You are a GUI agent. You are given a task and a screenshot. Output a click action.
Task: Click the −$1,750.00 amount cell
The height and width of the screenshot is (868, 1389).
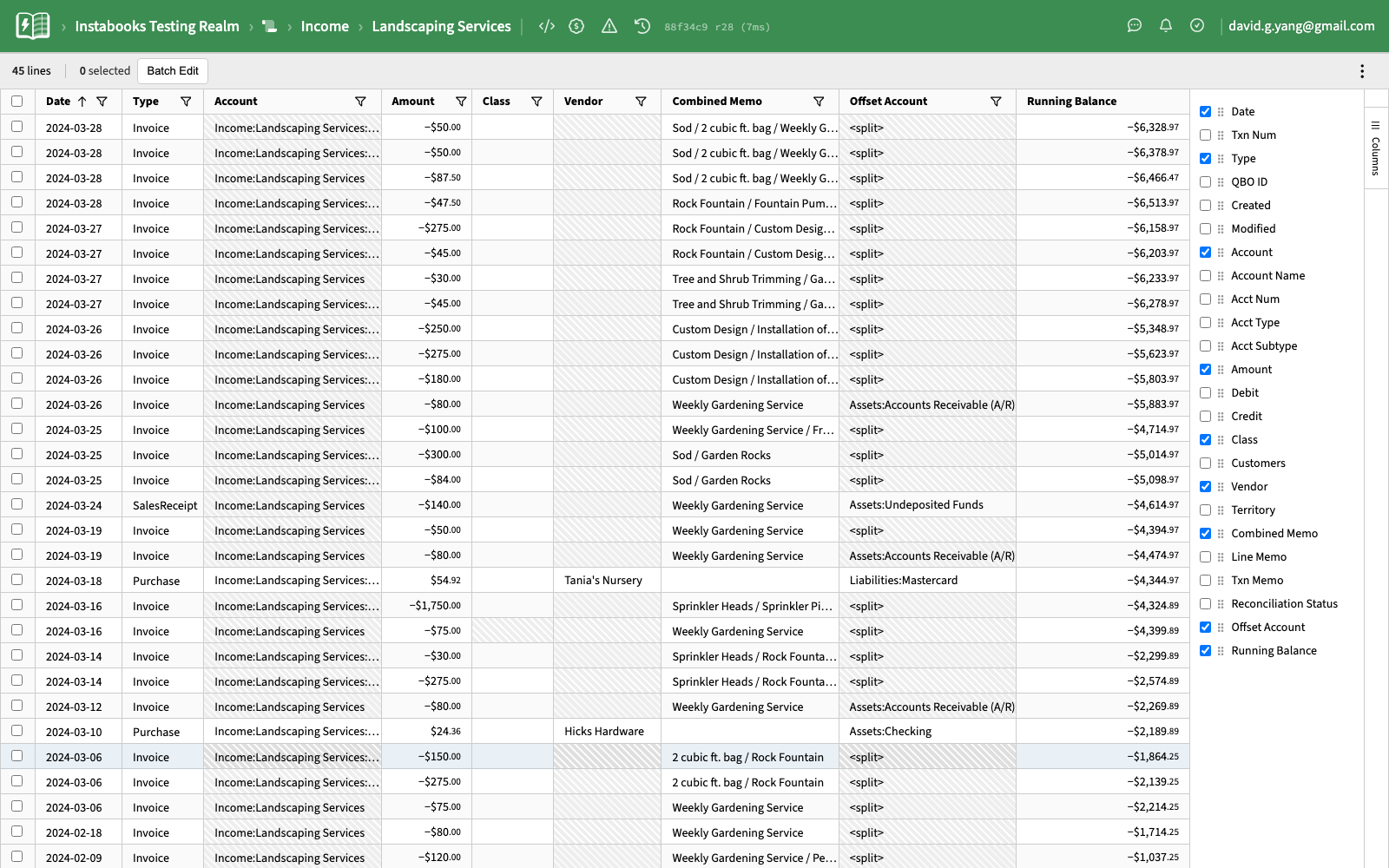coord(426,605)
